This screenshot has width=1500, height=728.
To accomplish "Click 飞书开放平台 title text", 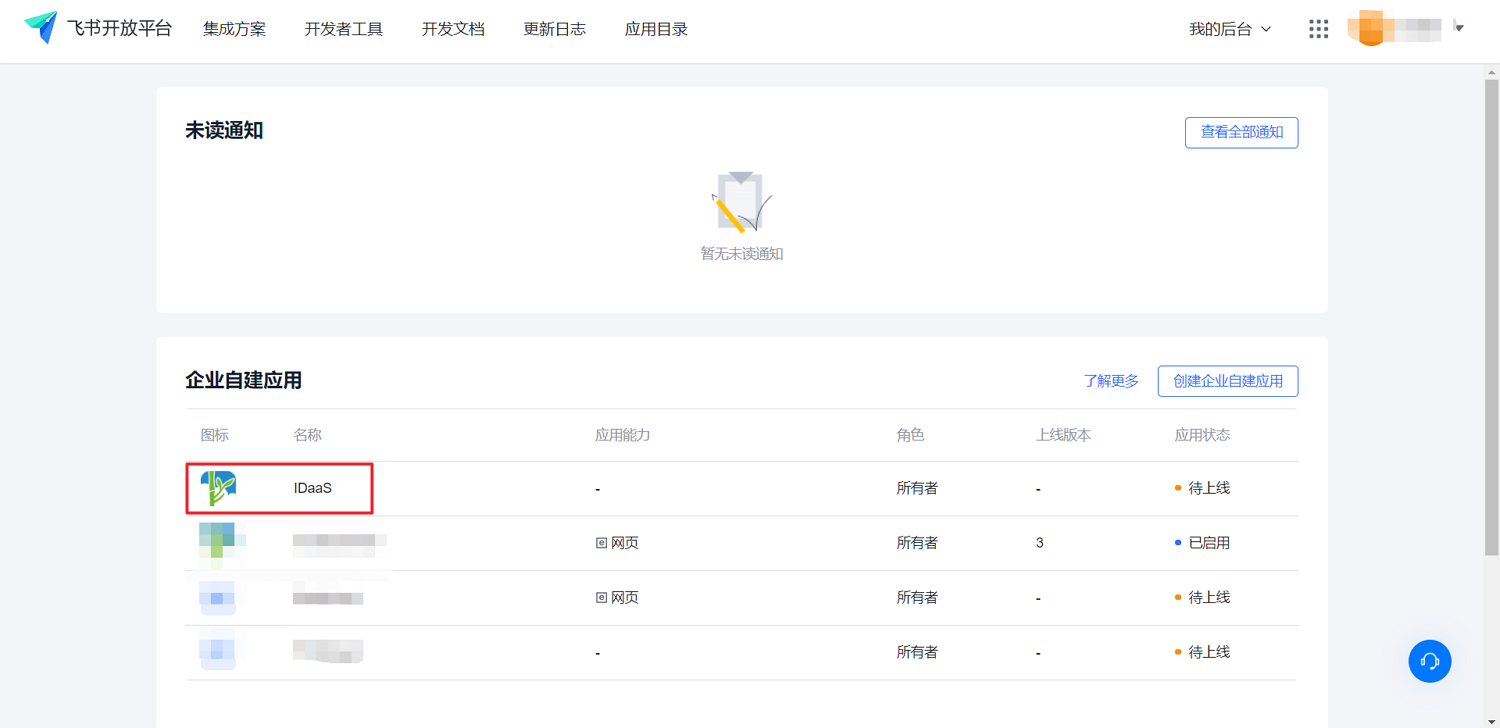I will tap(119, 29).
